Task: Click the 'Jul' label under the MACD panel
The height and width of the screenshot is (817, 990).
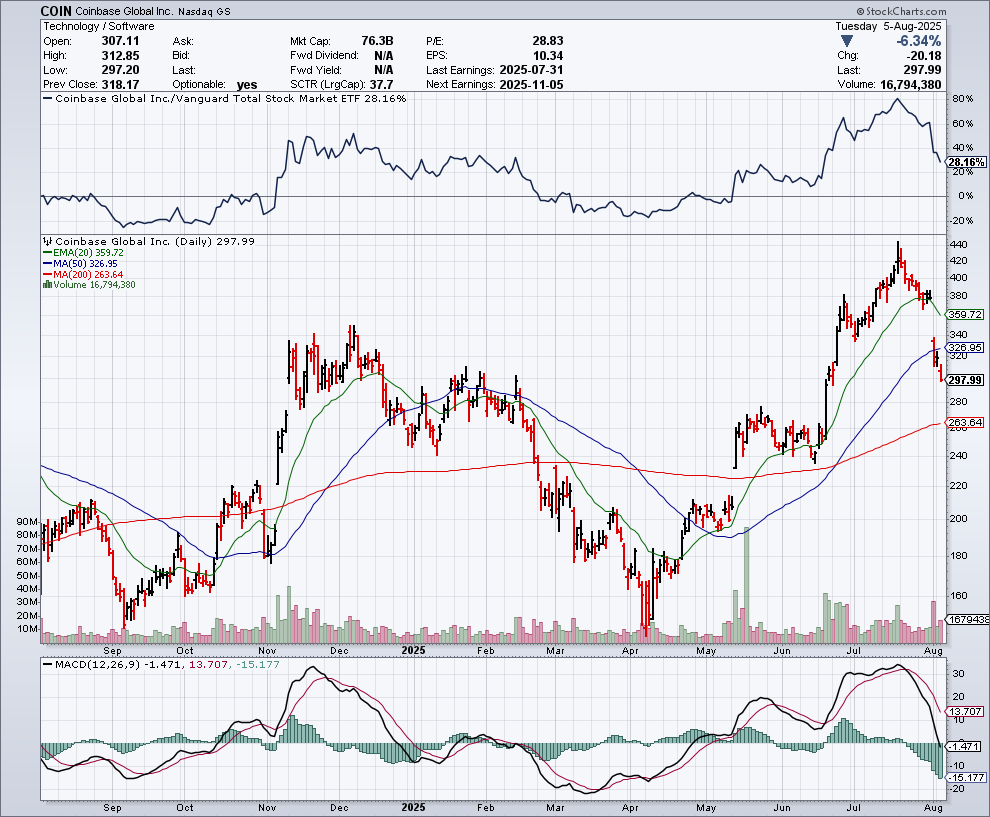Action: (x=854, y=808)
